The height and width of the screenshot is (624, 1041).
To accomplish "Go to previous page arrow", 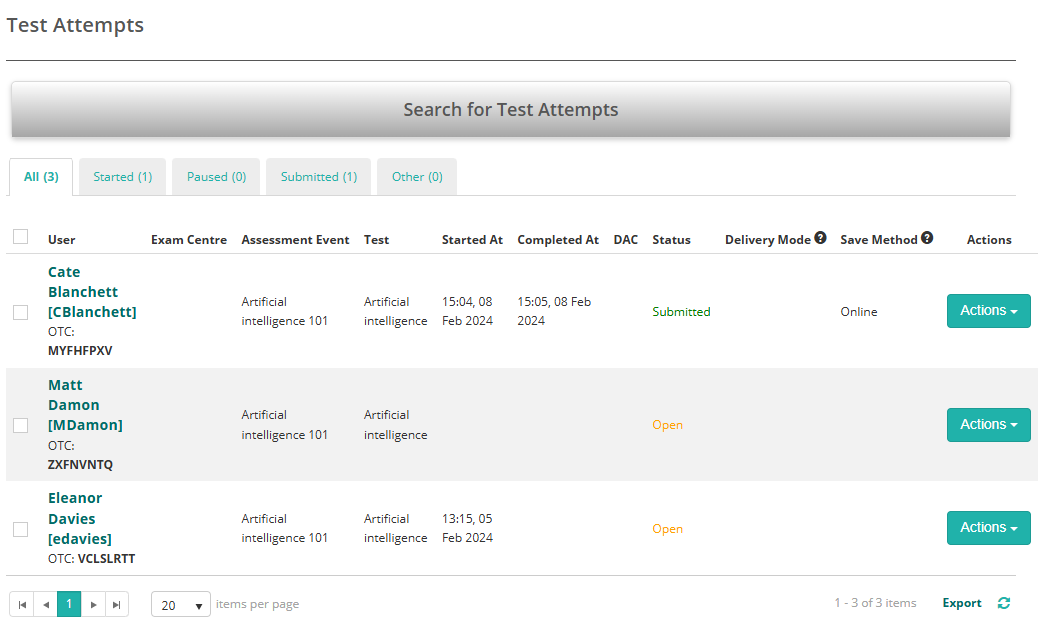I will (45, 604).
